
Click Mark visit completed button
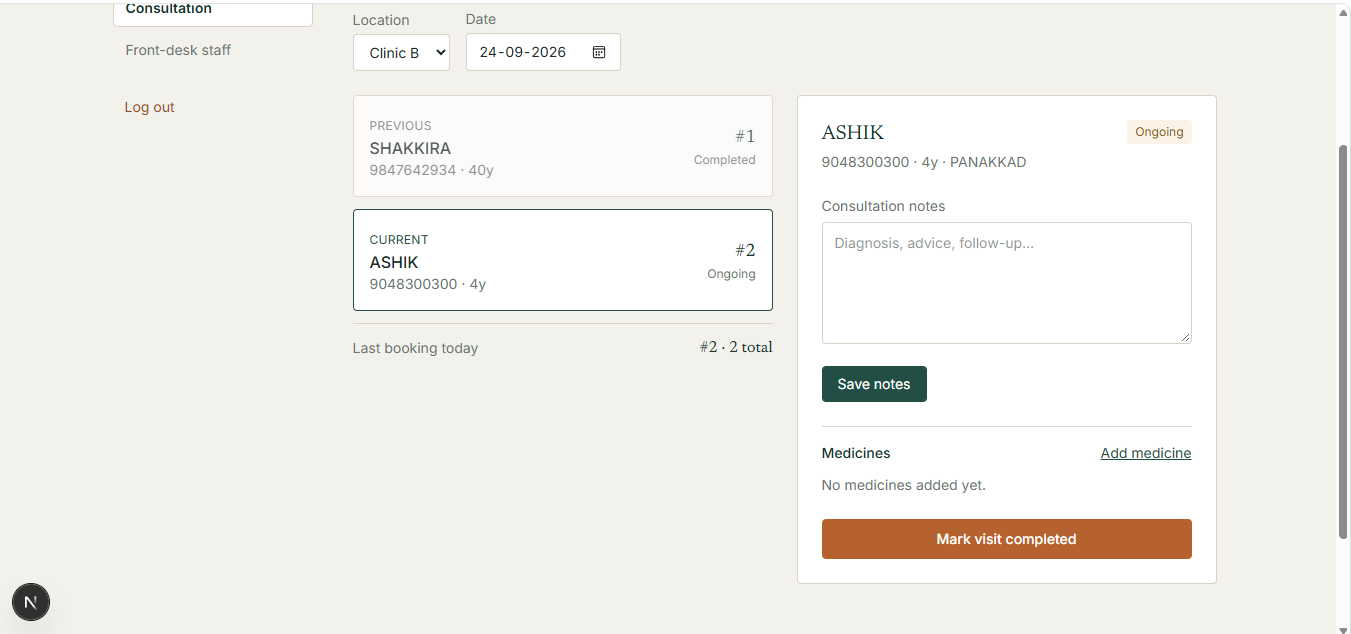point(1006,539)
